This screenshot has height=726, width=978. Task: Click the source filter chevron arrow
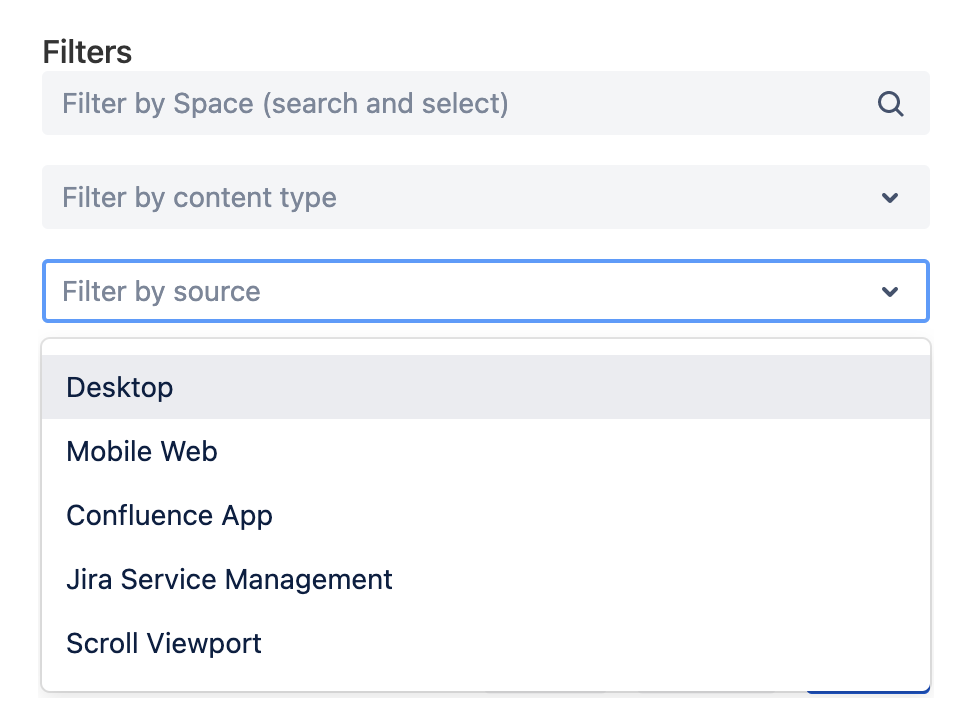[890, 292]
